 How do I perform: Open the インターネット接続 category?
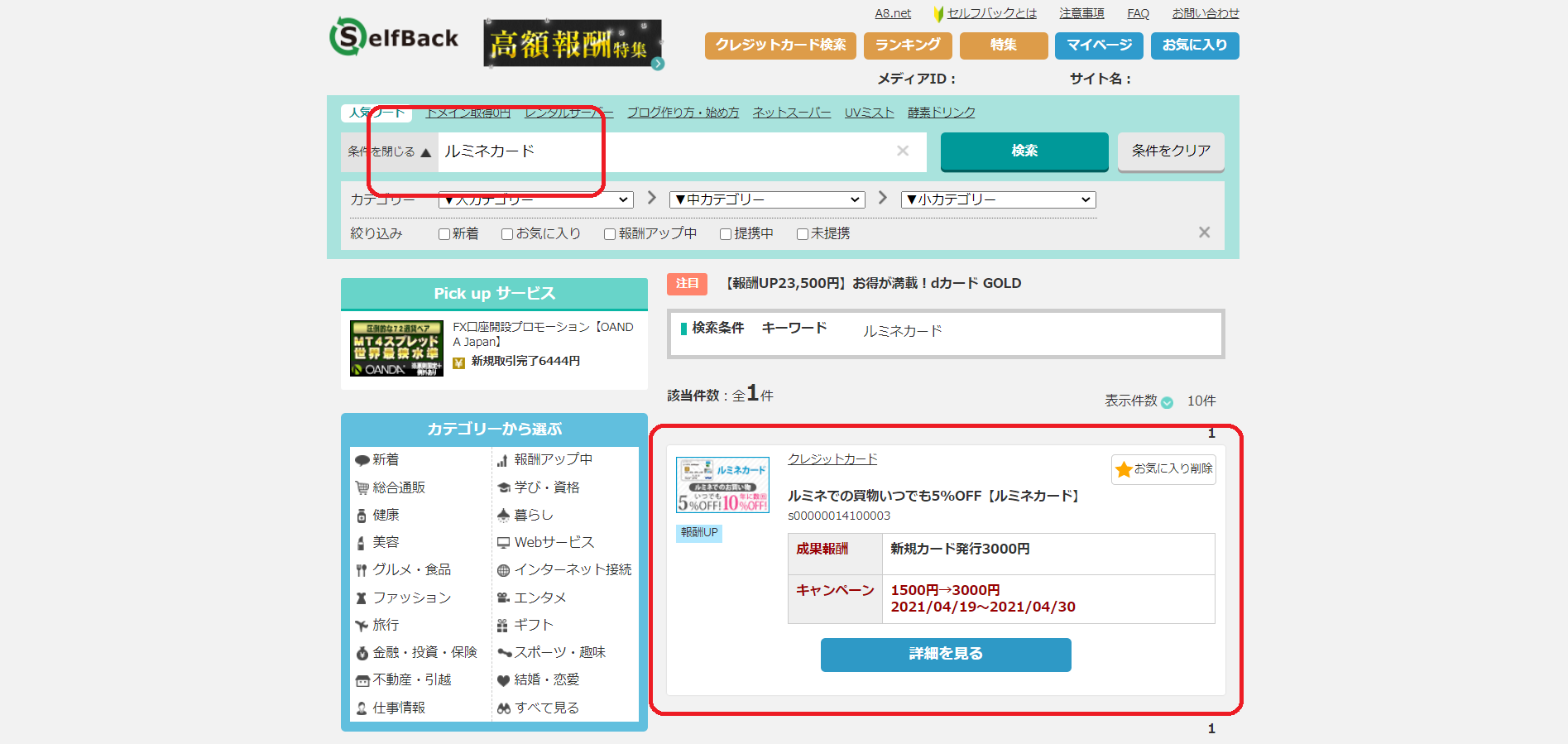(x=564, y=569)
